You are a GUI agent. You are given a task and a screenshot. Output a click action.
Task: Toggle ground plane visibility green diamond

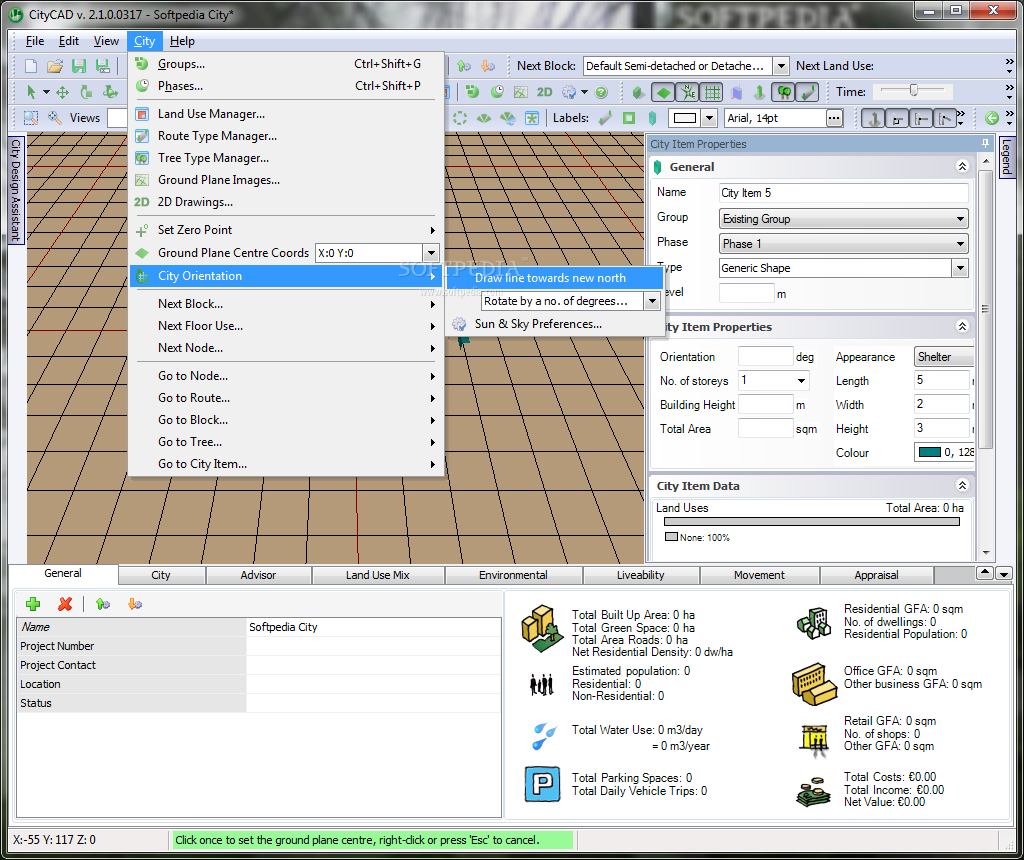(664, 92)
